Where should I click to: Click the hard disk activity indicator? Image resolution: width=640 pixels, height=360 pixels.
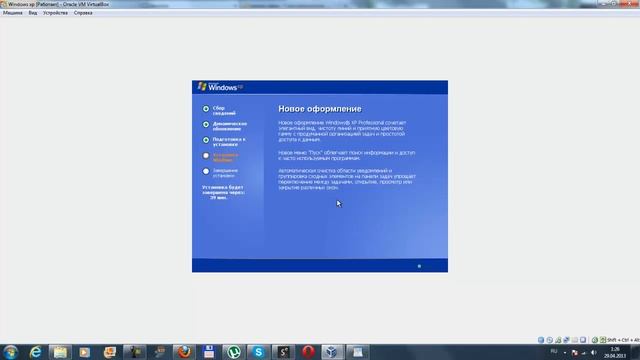[x=541, y=340]
